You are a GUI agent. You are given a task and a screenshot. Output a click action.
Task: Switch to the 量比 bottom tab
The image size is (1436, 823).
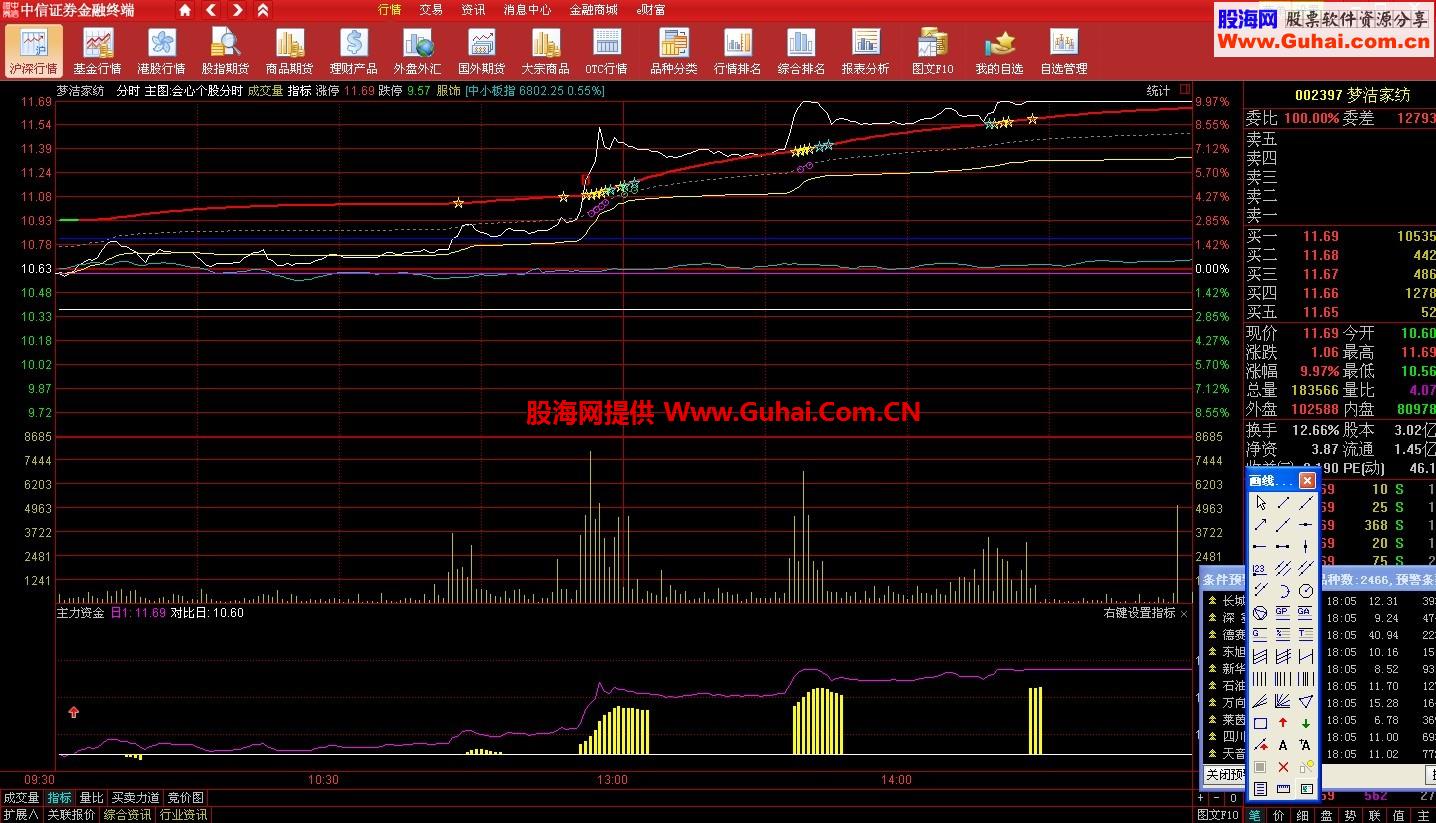pyautogui.click(x=91, y=798)
